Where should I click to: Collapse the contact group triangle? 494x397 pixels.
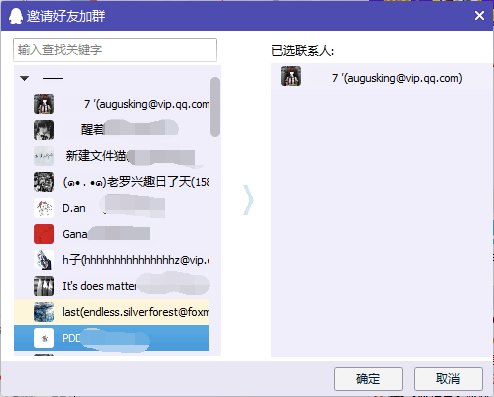pos(25,78)
